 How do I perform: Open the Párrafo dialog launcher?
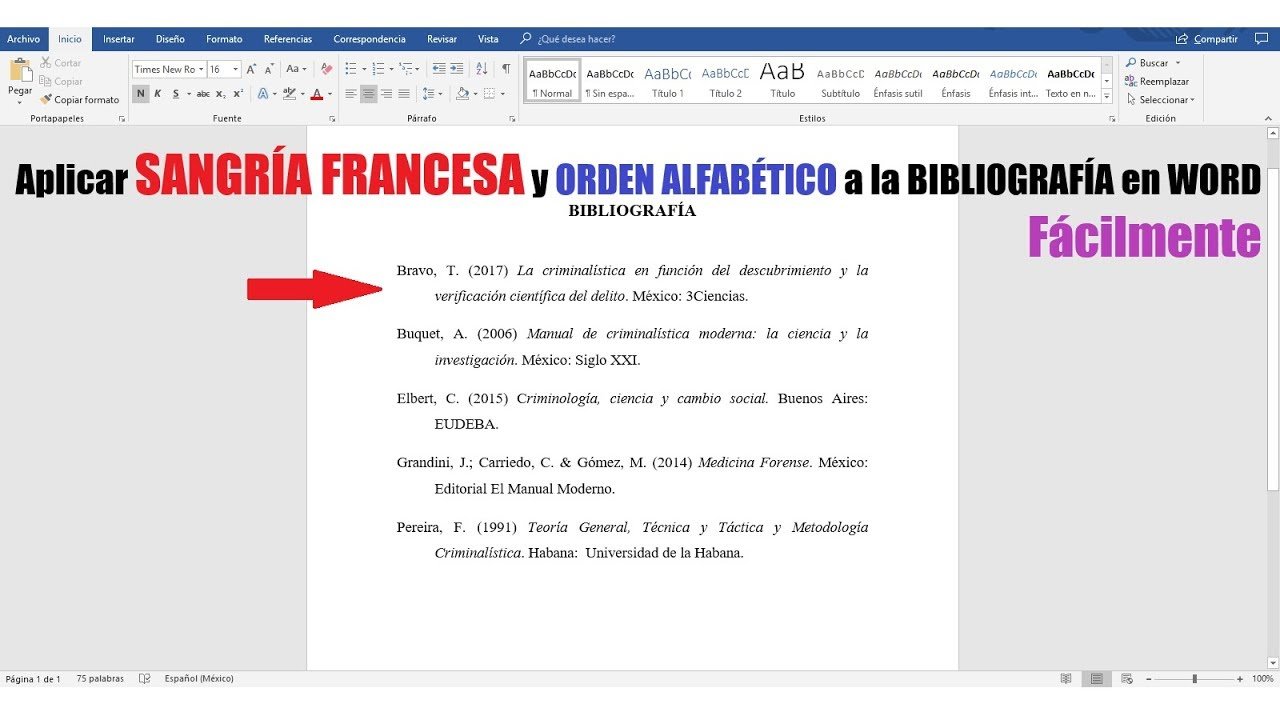pyautogui.click(x=512, y=119)
